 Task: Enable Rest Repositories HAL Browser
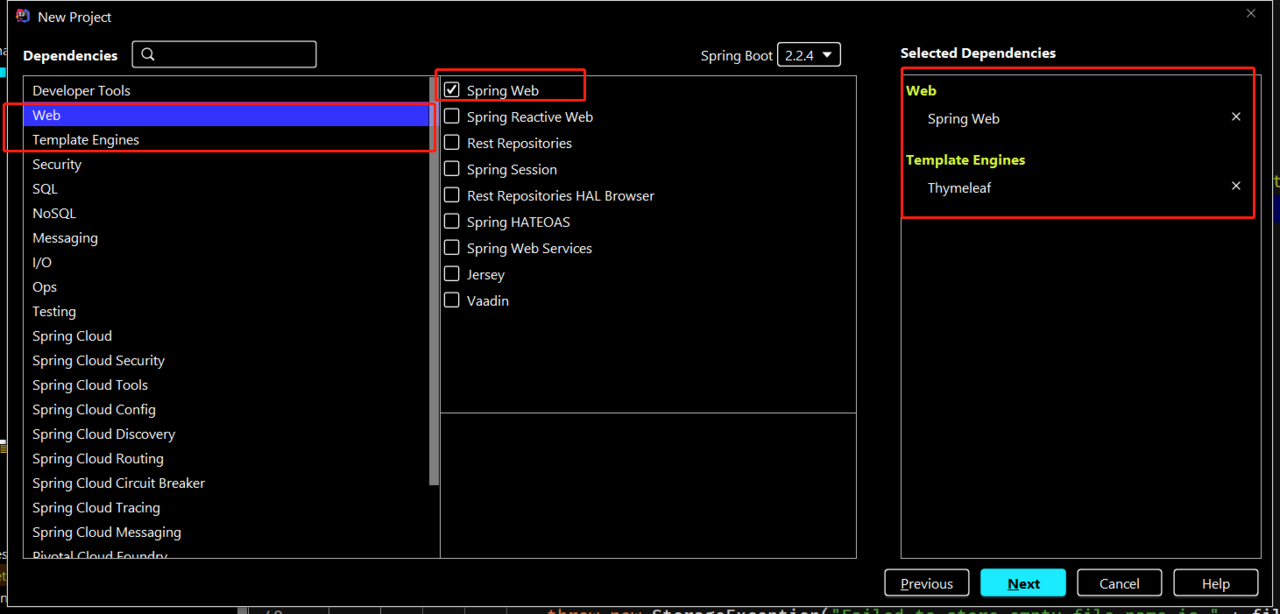(452, 195)
